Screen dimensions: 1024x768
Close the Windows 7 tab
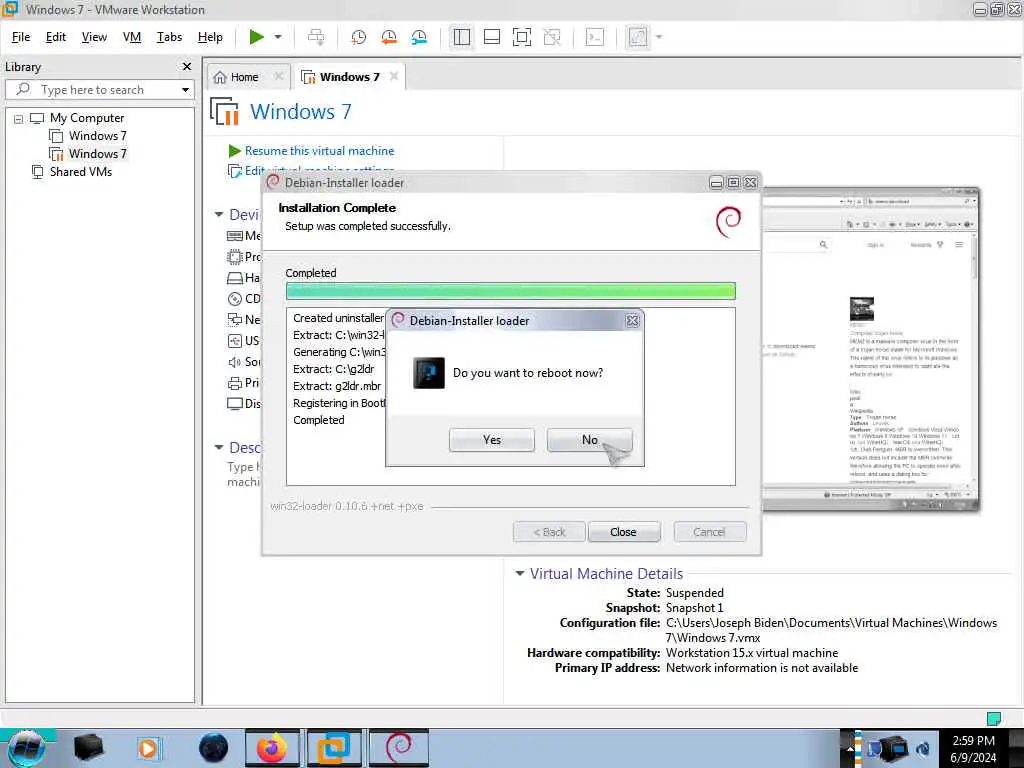tap(394, 76)
